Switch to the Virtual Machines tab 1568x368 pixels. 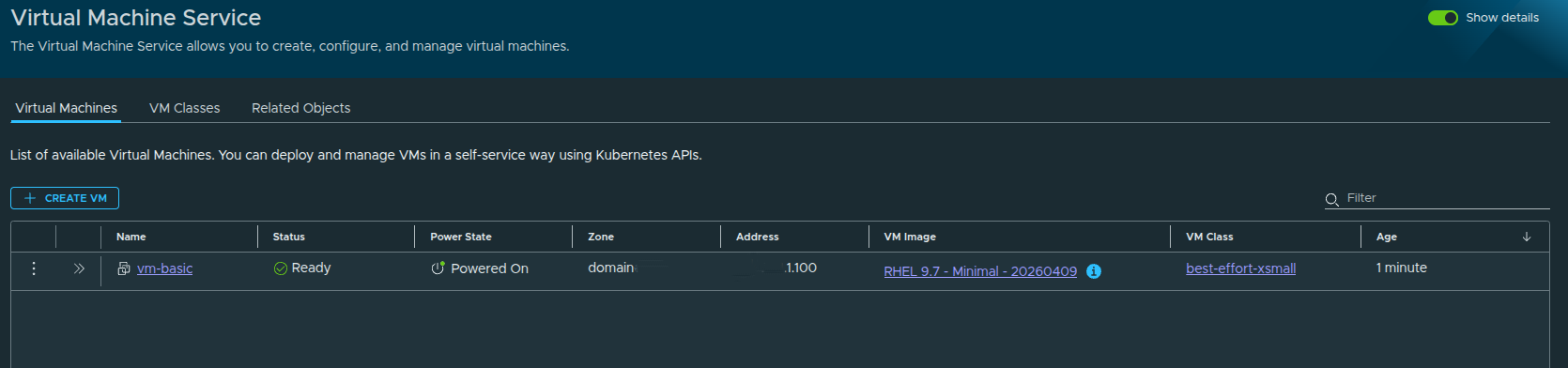point(66,108)
